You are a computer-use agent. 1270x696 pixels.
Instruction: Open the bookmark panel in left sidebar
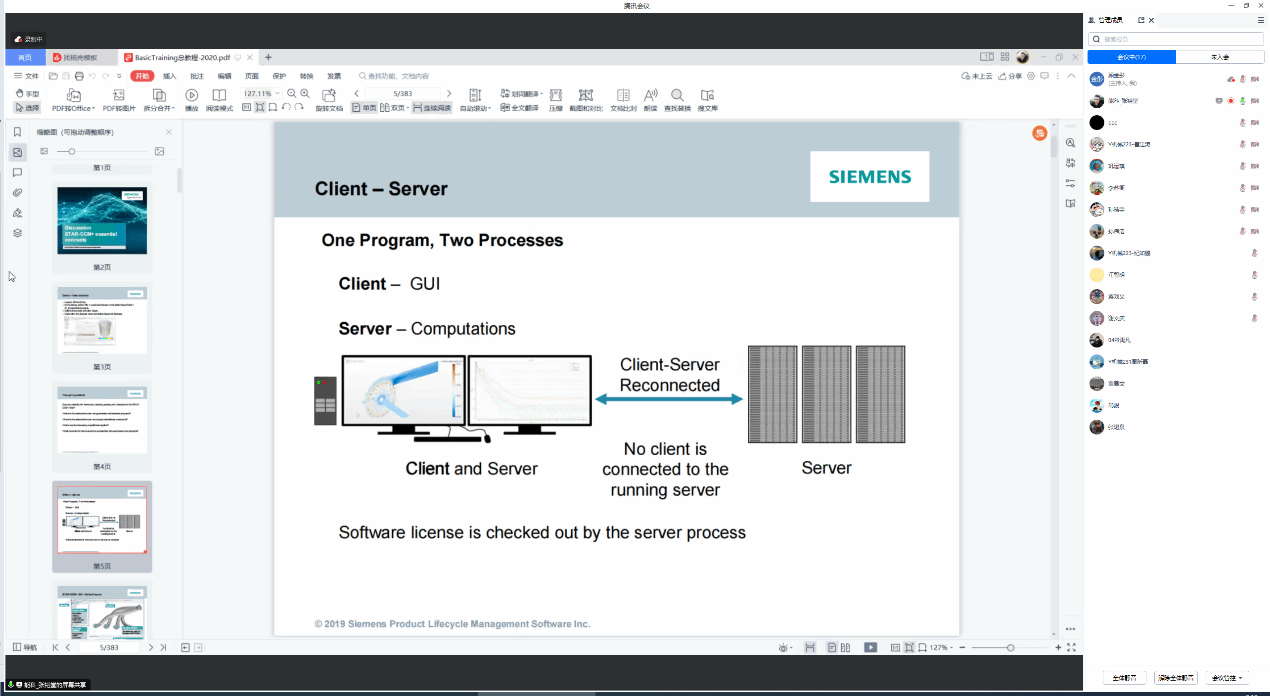point(17,132)
